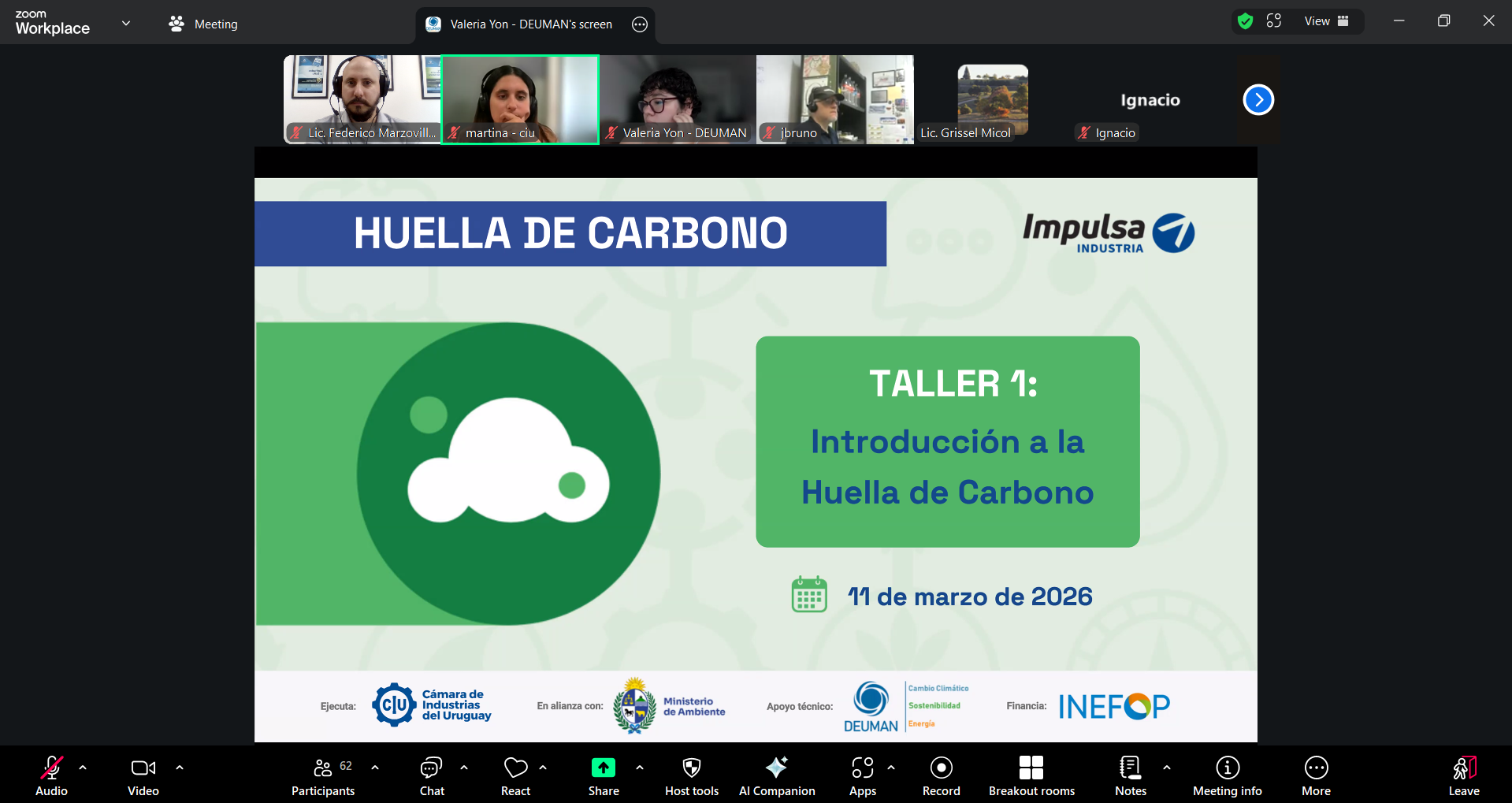Show next participants with the blue arrow
Image resolution: width=1512 pixels, height=803 pixels.
point(1258,100)
